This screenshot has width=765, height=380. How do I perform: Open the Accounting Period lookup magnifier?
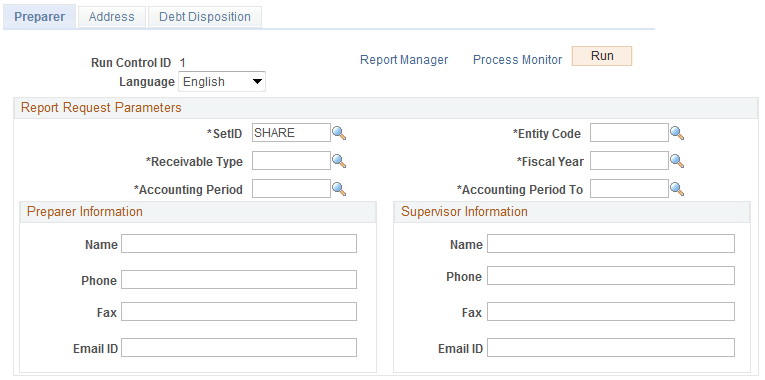tap(339, 189)
